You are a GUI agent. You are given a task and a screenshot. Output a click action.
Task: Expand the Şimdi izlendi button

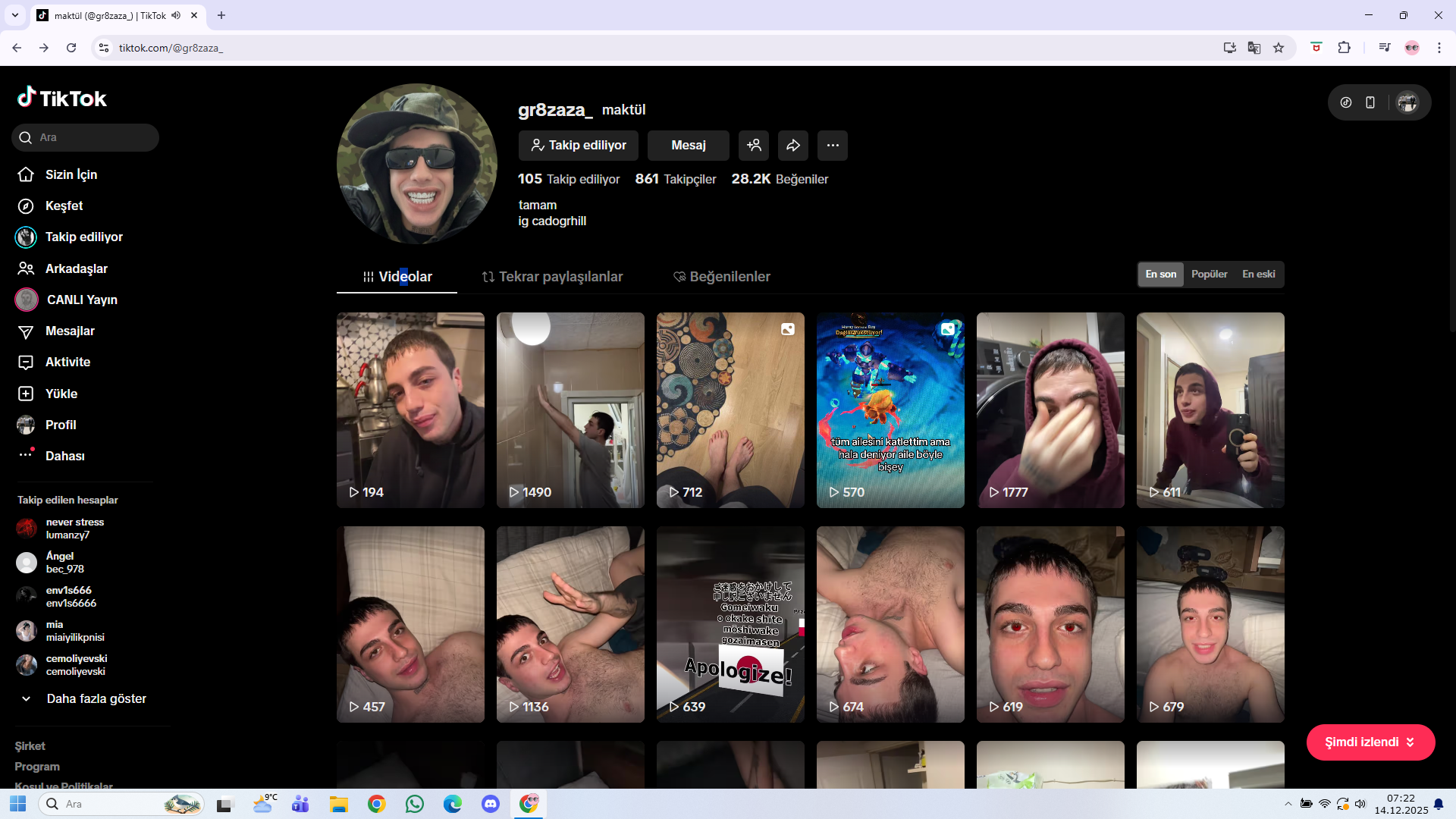(x=1370, y=742)
